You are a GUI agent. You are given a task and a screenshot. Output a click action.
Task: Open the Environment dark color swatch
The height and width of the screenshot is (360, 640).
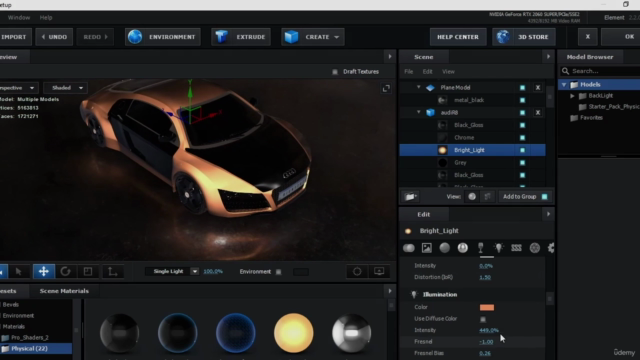click(x=301, y=272)
